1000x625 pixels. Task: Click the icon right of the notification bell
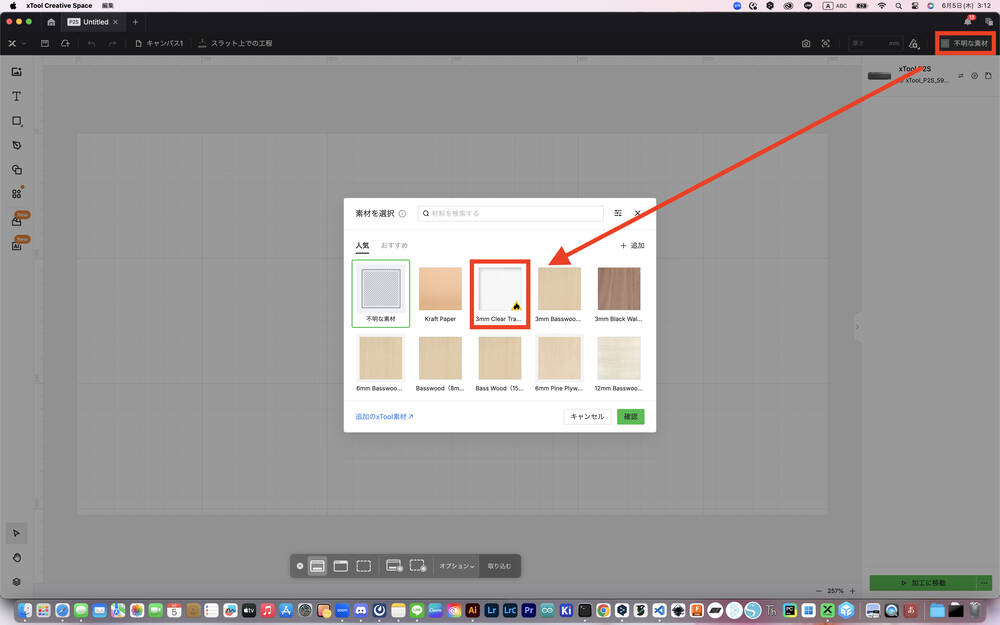pyautogui.click(x=989, y=22)
